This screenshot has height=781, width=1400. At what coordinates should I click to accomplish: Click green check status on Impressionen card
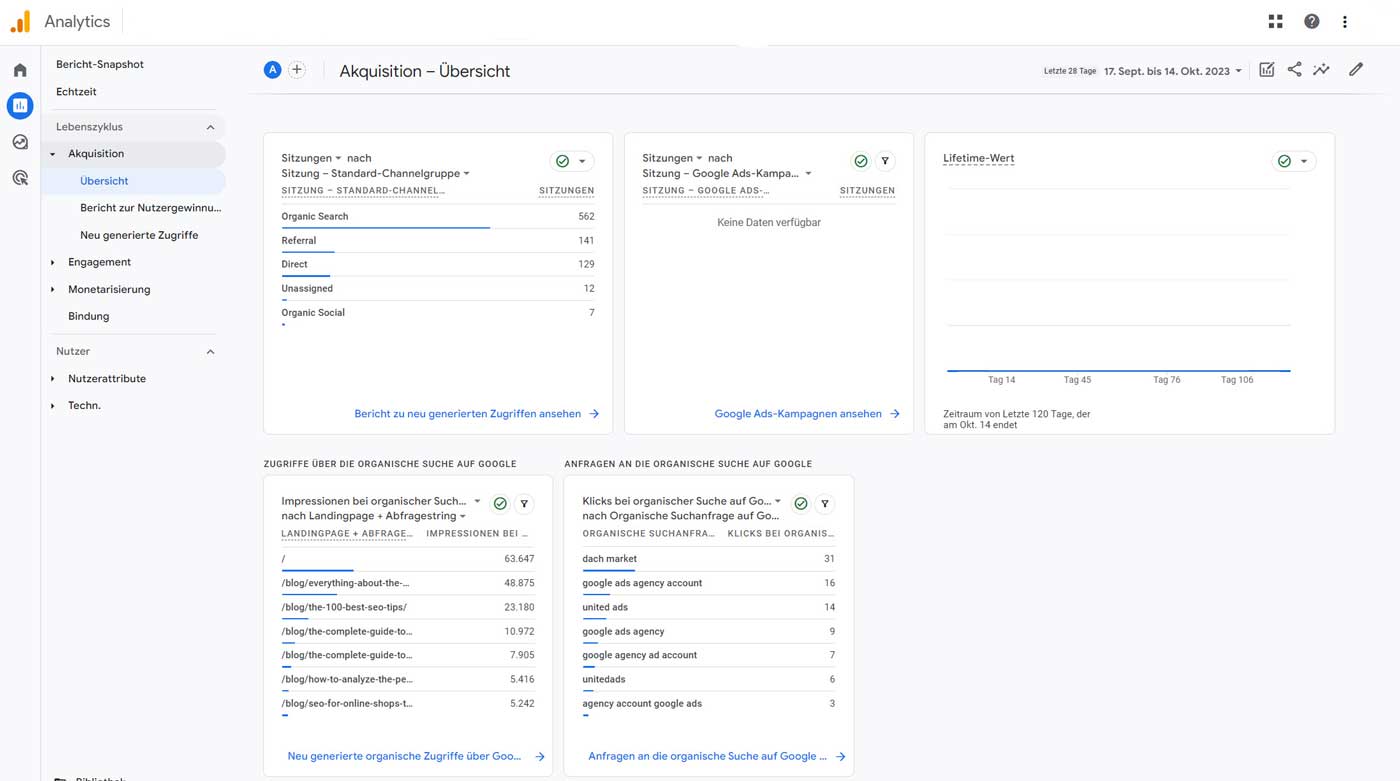(x=500, y=504)
